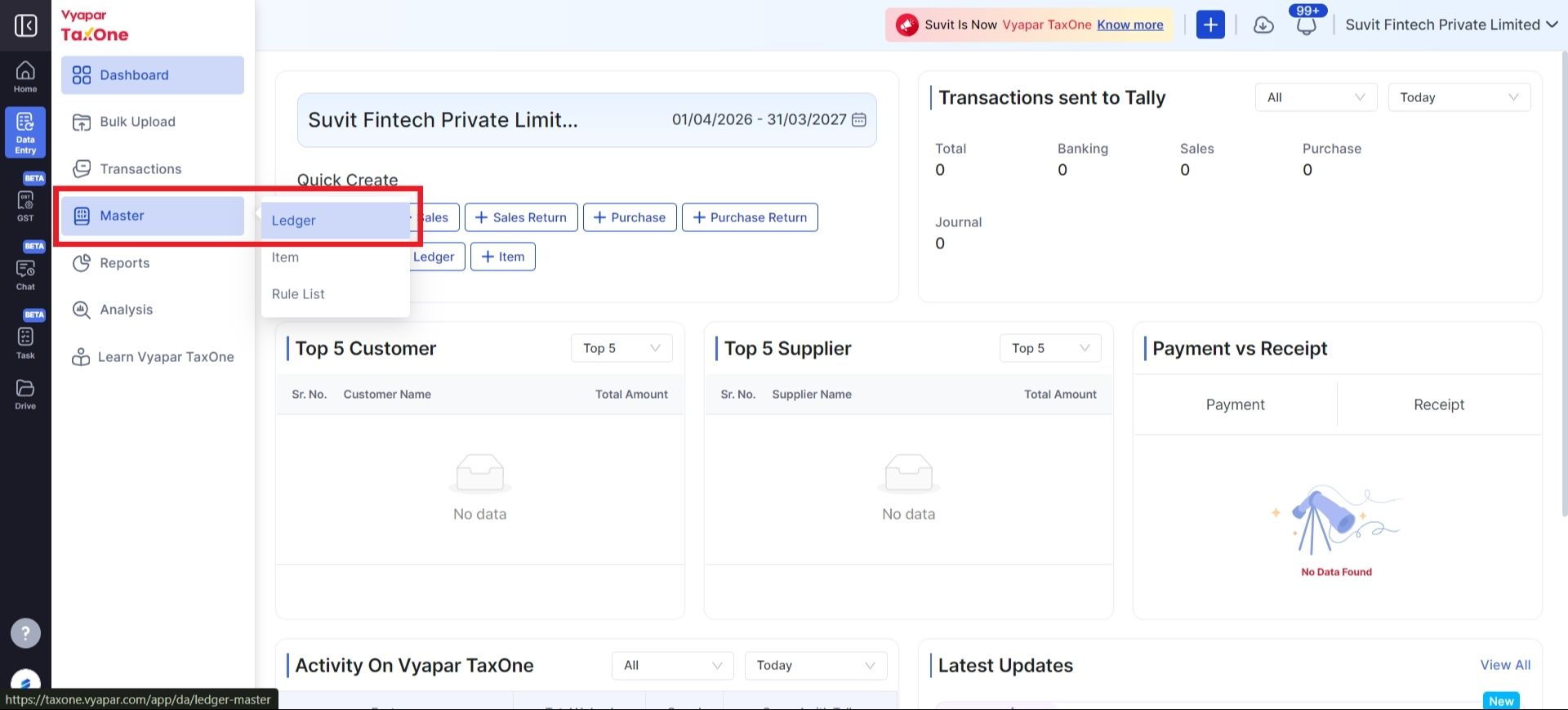The height and width of the screenshot is (710, 1568).
Task: Select Master in the sidebar
Action: (153, 216)
